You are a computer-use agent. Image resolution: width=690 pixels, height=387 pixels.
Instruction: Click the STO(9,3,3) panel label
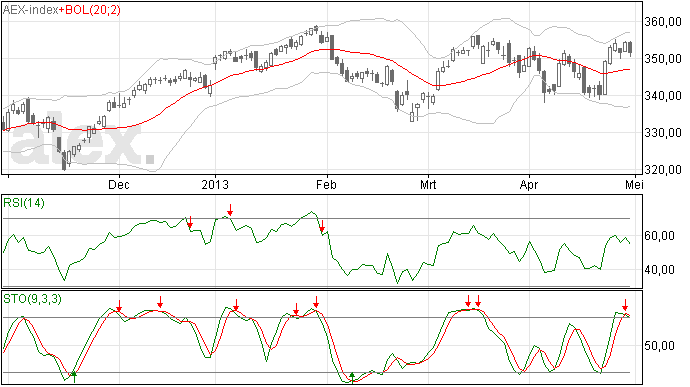pos(32,299)
